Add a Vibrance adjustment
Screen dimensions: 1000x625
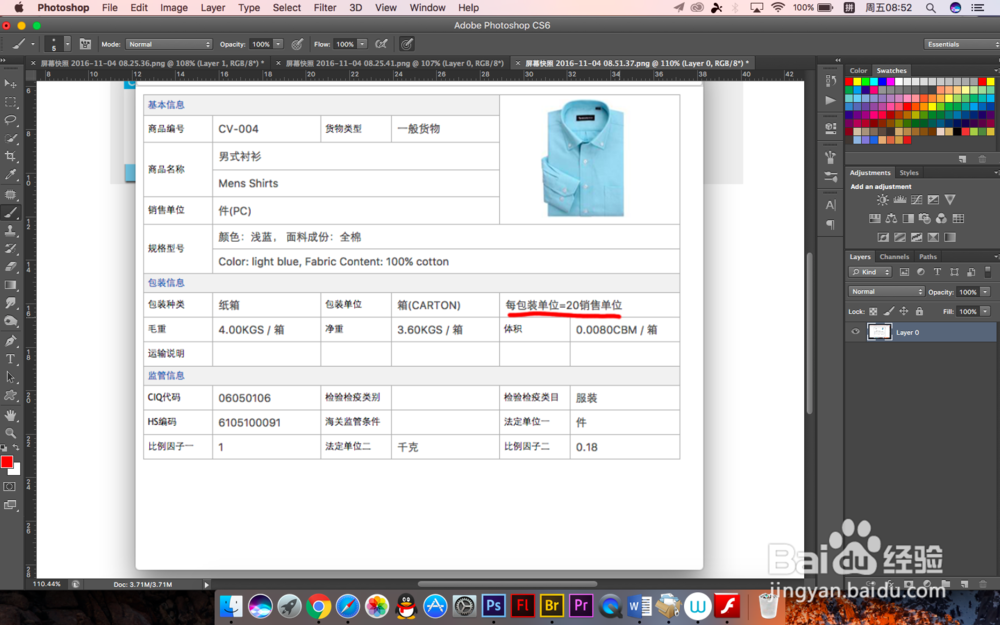[x=950, y=200]
